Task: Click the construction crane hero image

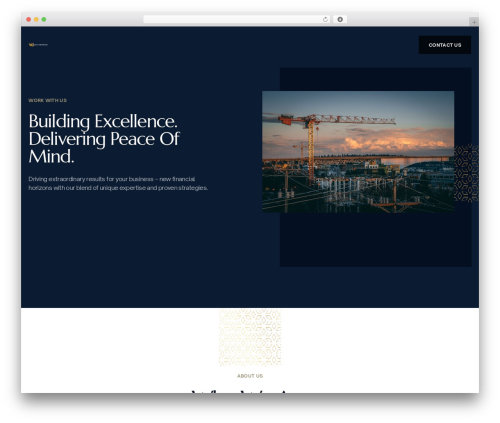Action: coord(358,152)
